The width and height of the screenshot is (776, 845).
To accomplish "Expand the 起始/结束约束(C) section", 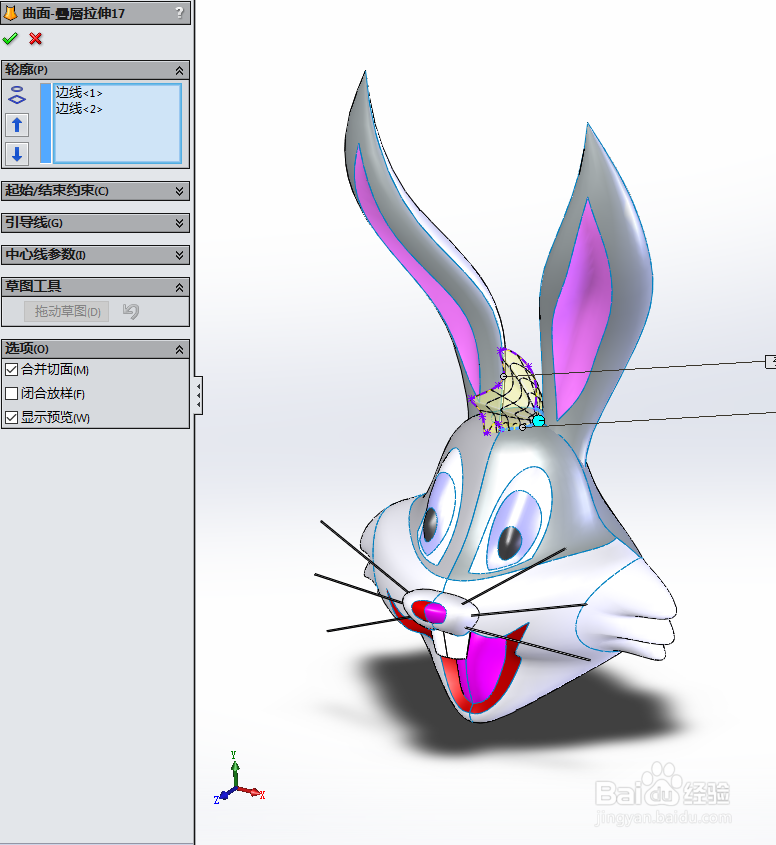I will 179,191.
